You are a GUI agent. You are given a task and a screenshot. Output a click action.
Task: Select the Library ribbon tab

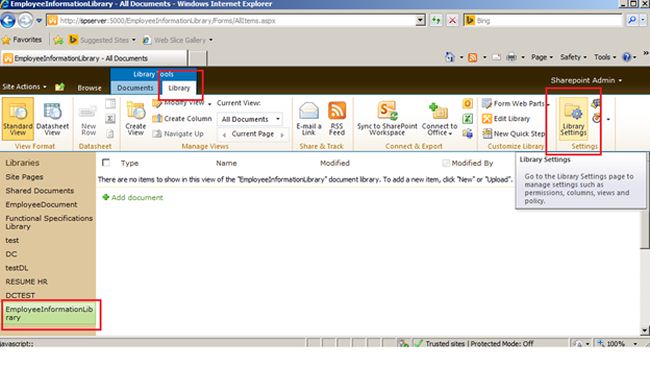pos(179,88)
